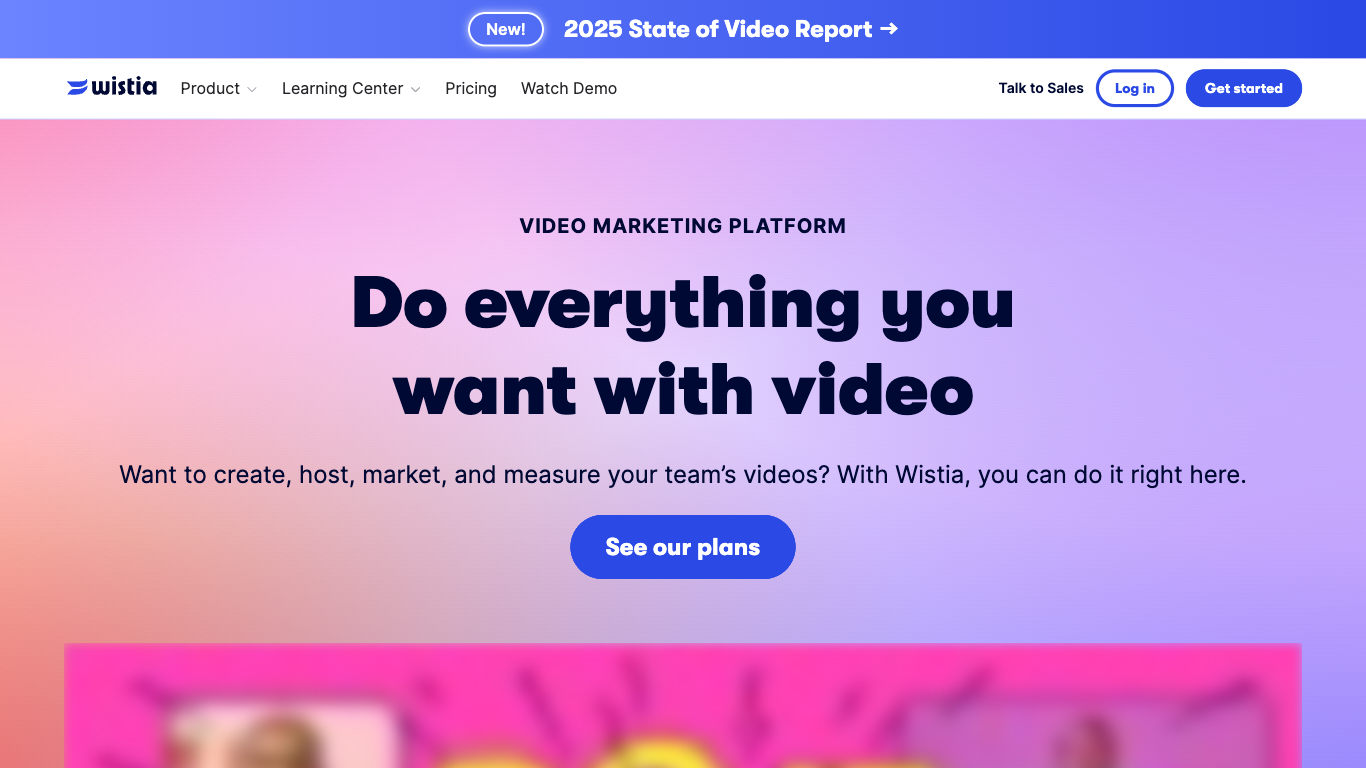Click the Log in button

[1135, 88]
